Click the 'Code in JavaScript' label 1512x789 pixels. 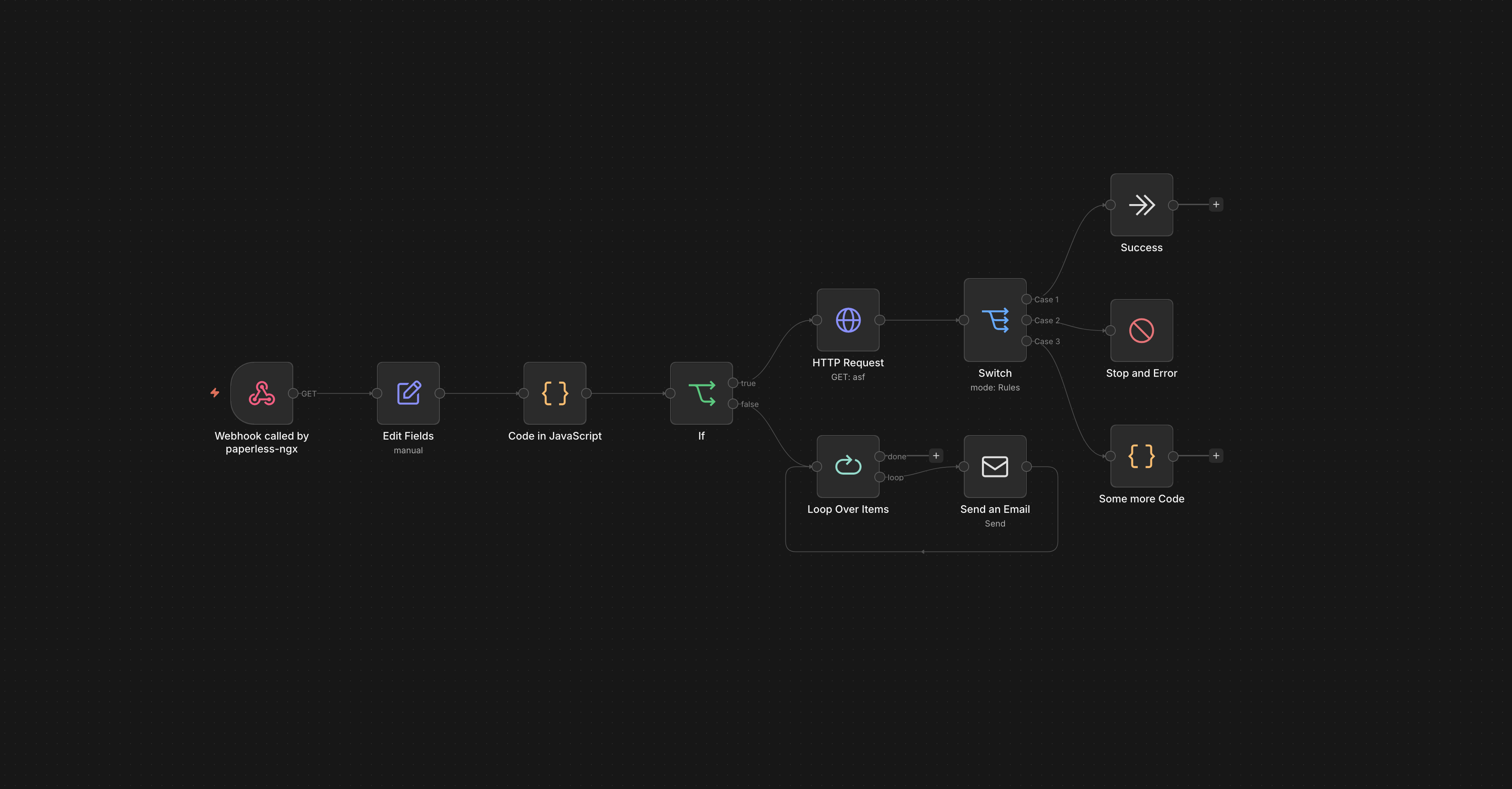pyautogui.click(x=555, y=436)
